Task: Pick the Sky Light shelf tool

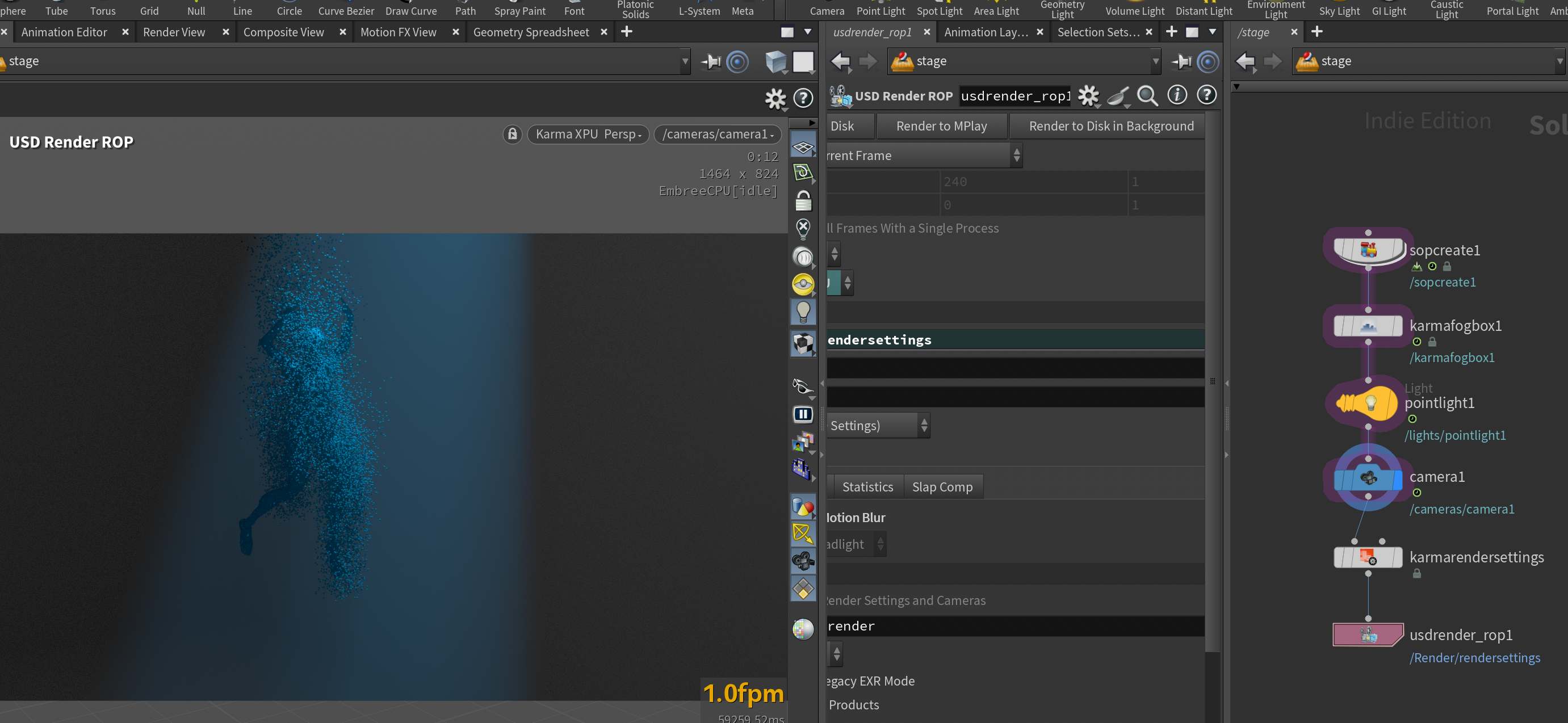Action: coord(1339,10)
